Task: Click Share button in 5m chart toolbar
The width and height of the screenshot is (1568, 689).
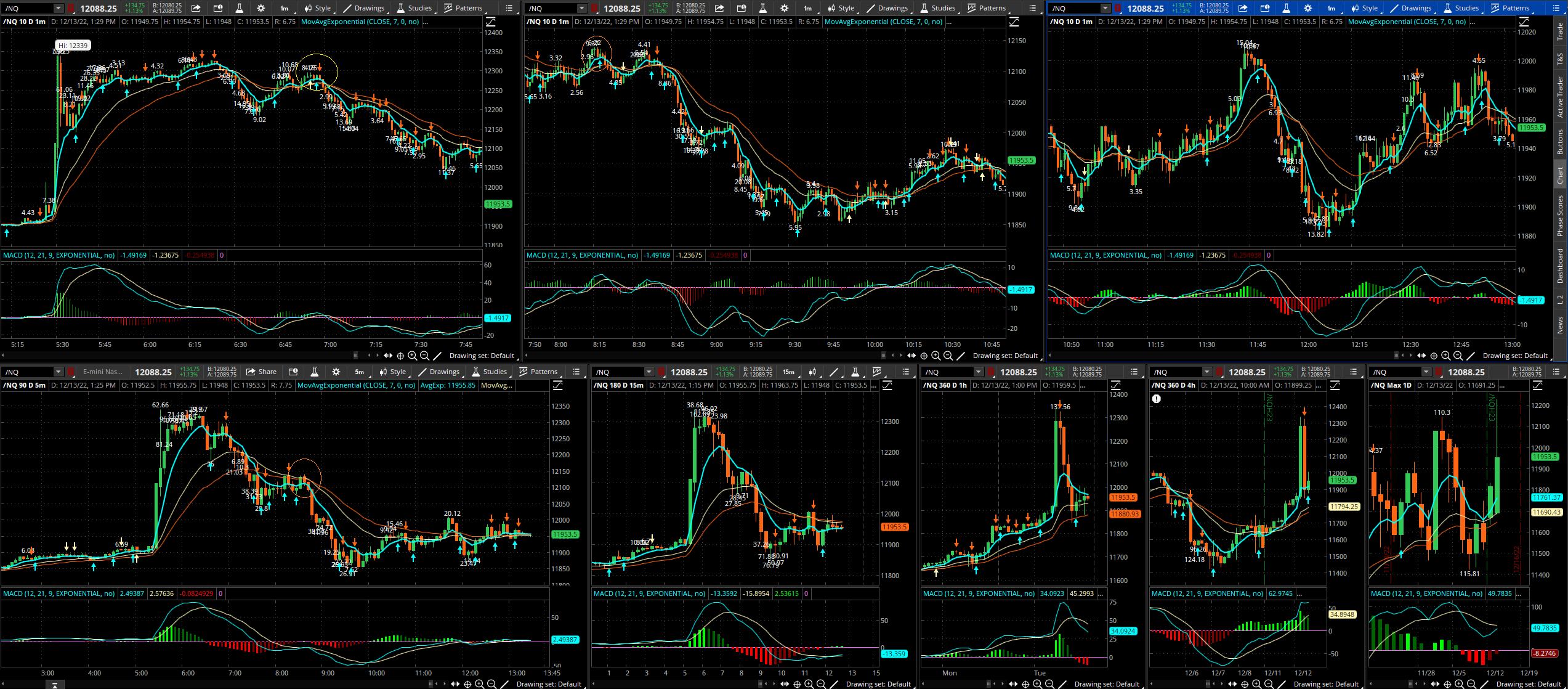Action: click(261, 372)
